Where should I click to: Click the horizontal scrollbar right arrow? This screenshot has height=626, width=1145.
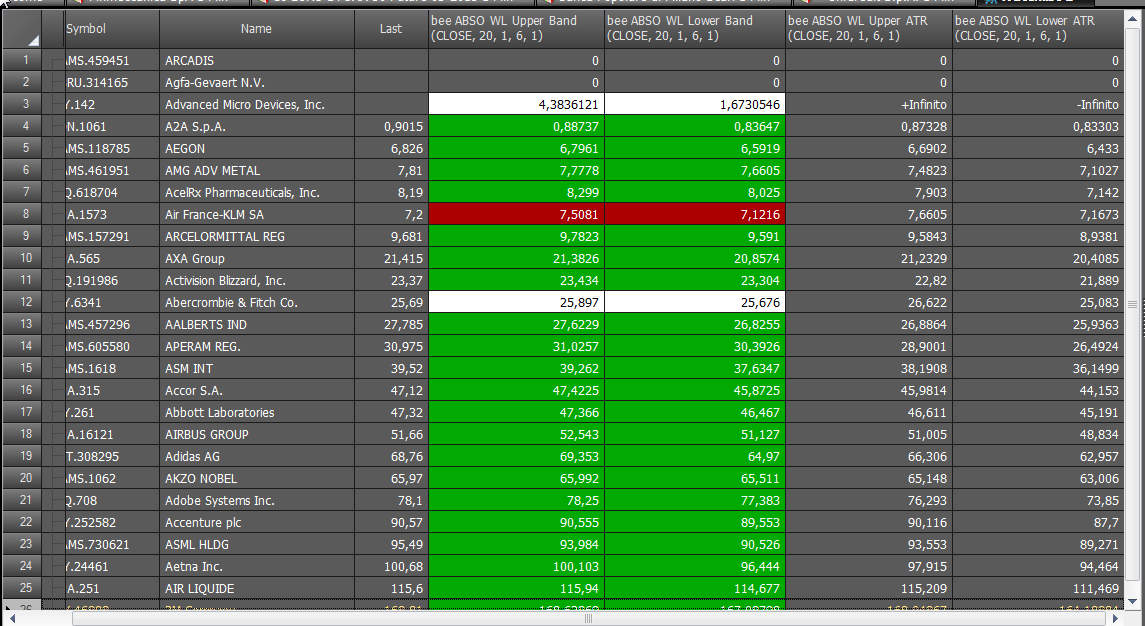pos(1115,619)
